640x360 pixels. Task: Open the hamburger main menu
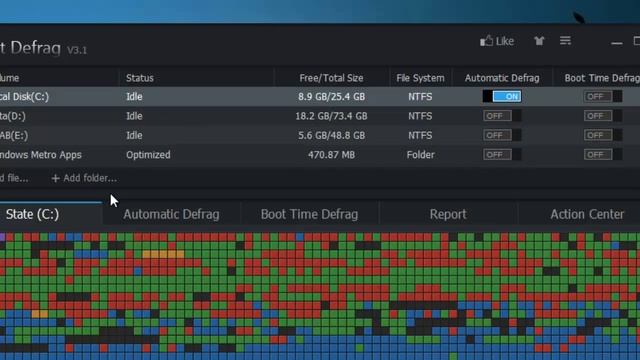click(x=565, y=40)
